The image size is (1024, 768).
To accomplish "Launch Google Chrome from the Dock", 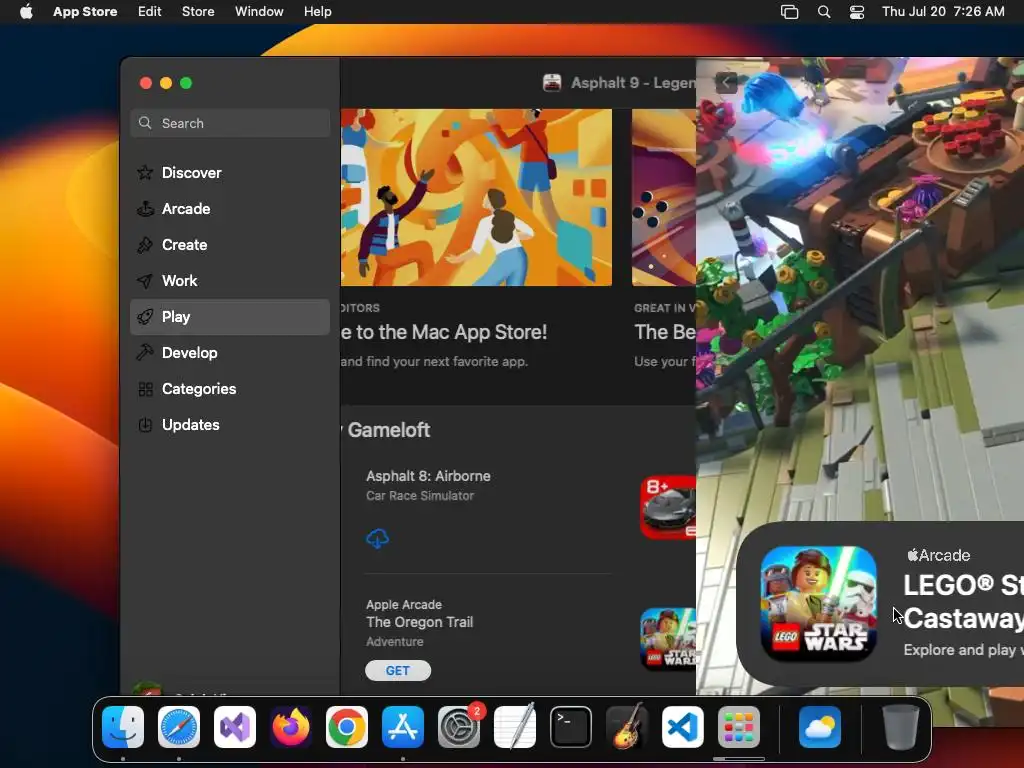I will (347, 727).
